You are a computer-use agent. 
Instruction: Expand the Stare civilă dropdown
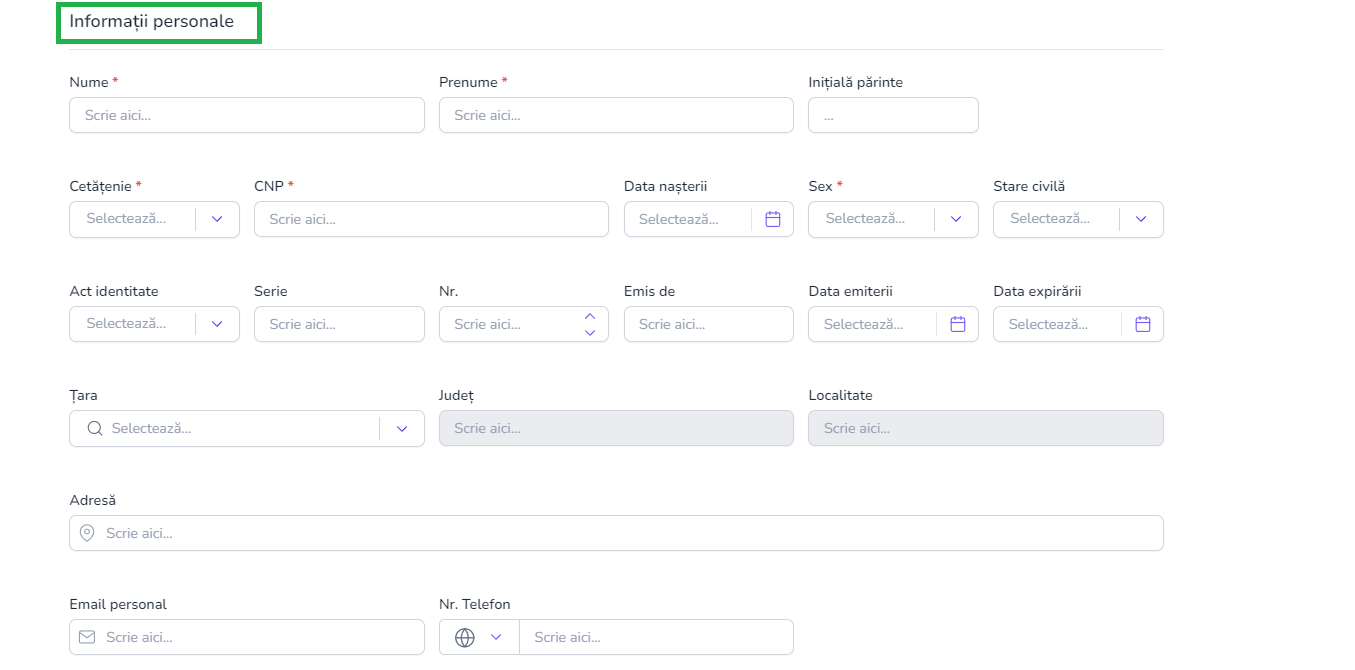point(1141,219)
